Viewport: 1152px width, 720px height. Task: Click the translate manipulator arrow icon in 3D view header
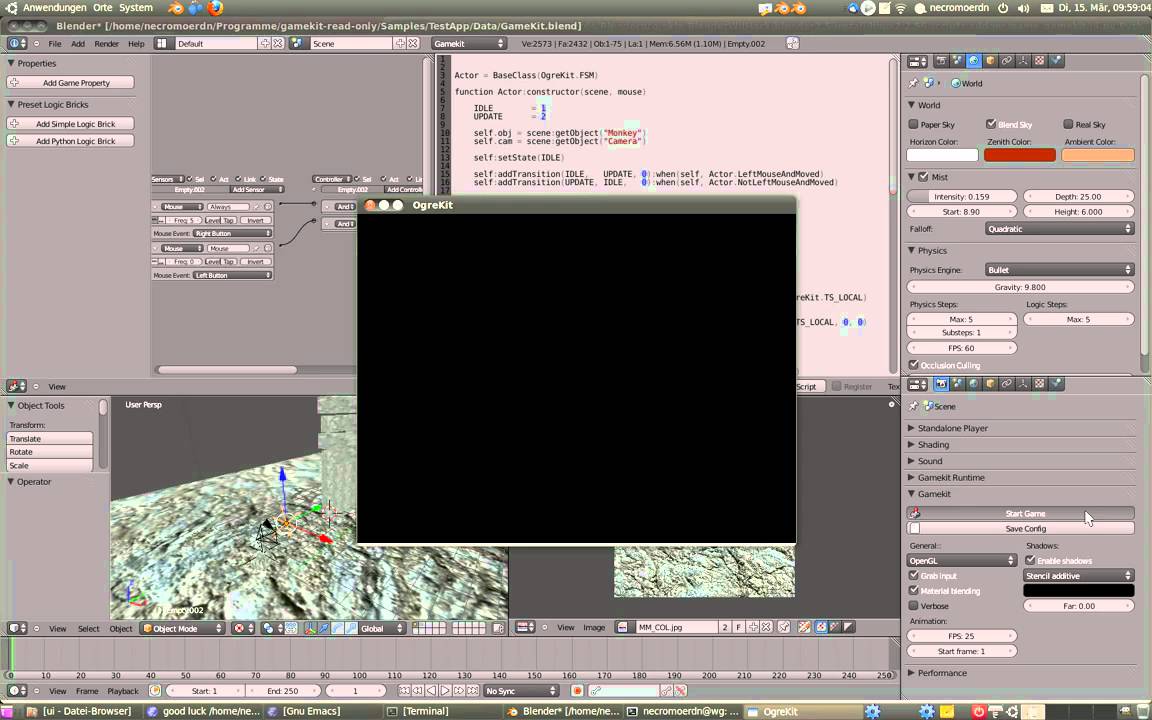[323, 628]
